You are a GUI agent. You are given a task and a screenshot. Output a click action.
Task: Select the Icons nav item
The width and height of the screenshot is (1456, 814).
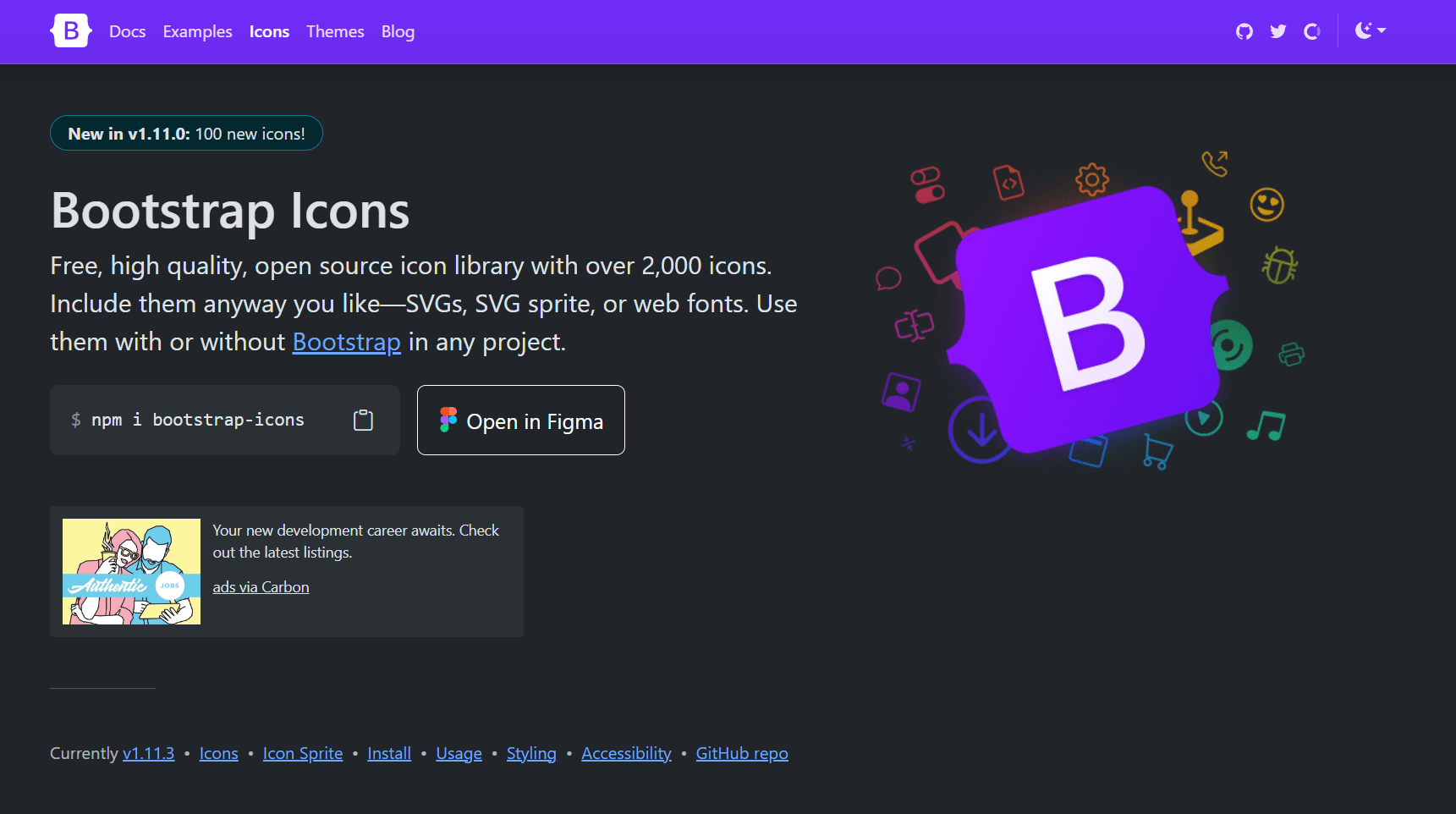coord(269,31)
